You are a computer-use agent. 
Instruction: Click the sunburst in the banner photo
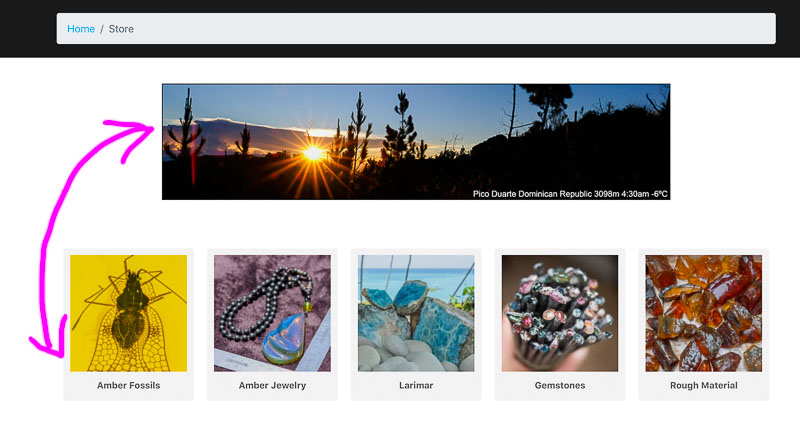[x=312, y=153]
